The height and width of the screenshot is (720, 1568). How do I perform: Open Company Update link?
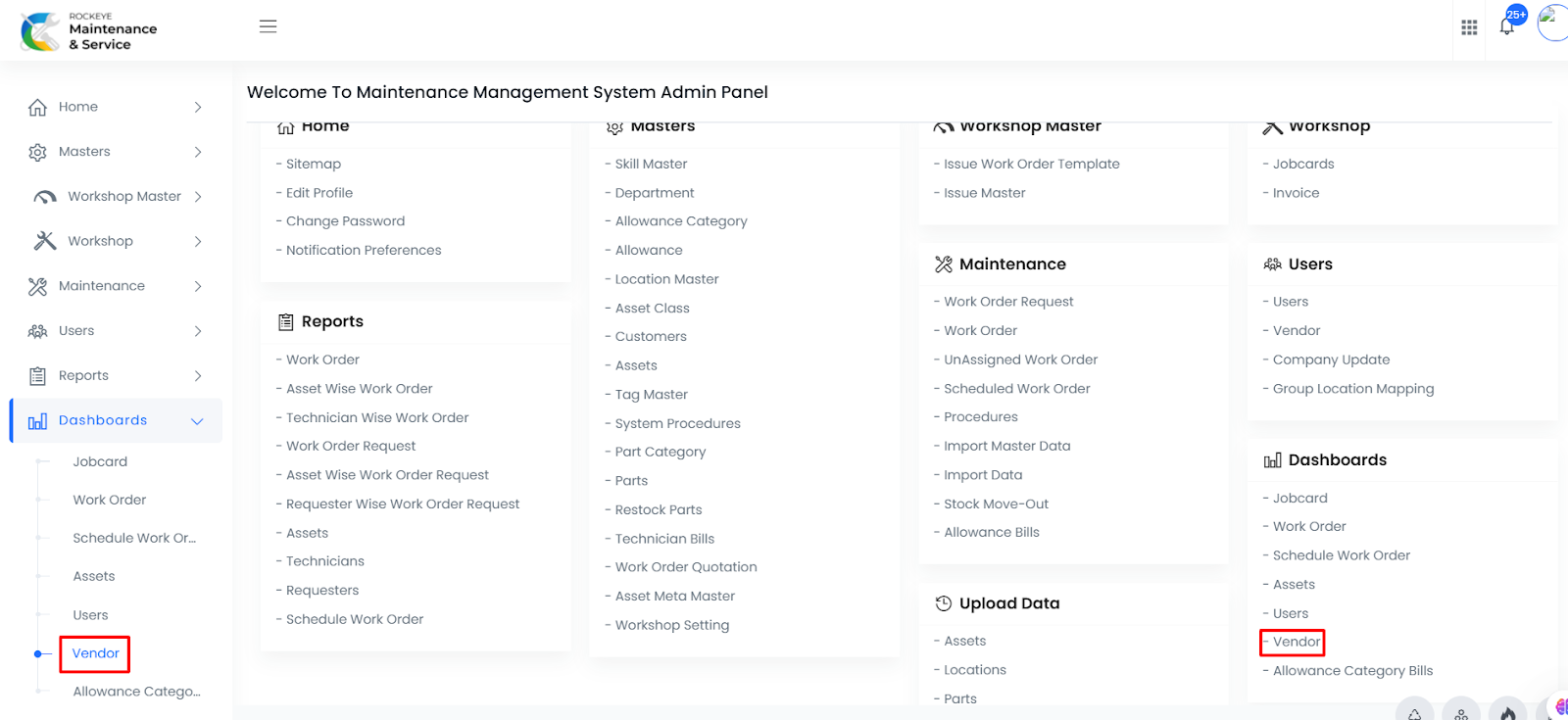pyautogui.click(x=1331, y=360)
